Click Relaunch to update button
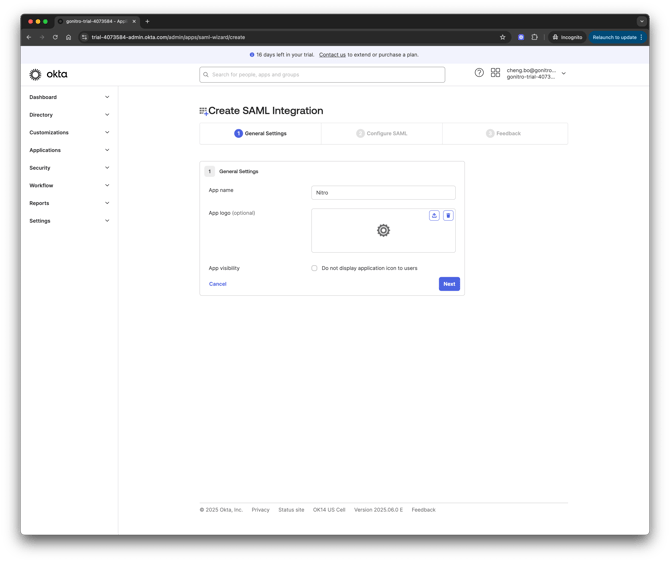 (x=617, y=37)
